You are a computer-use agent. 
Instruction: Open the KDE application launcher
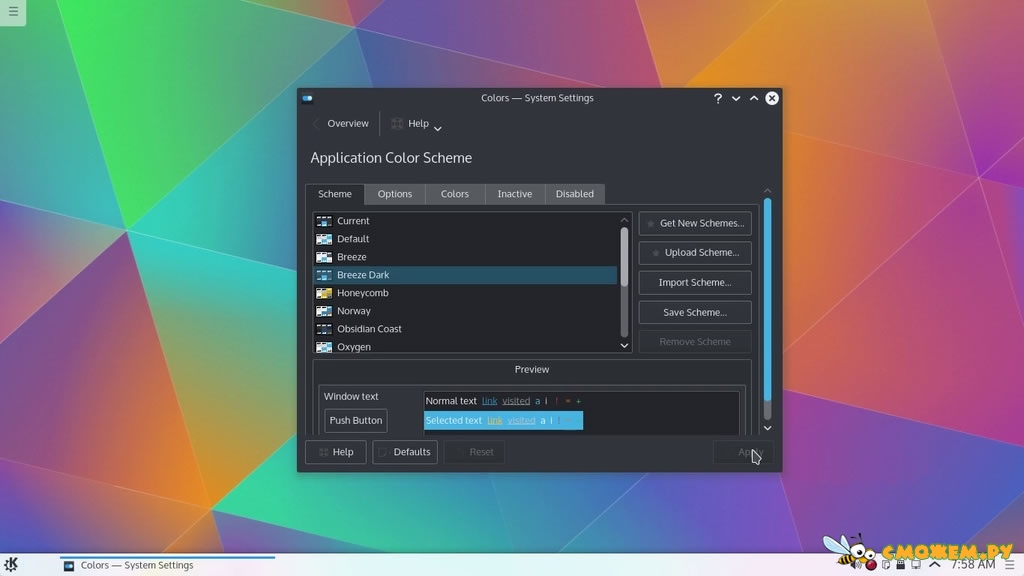click(x=11, y=564)
